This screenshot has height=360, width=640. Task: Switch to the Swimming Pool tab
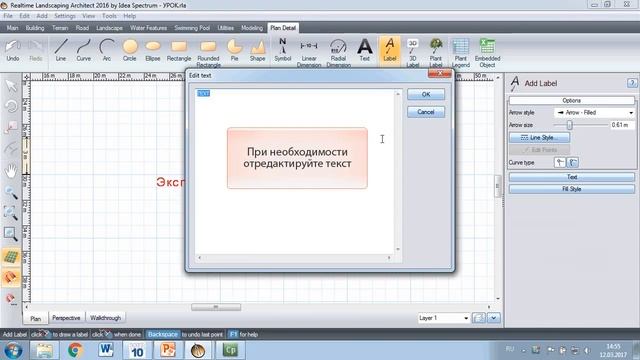(x=192, y=28)
